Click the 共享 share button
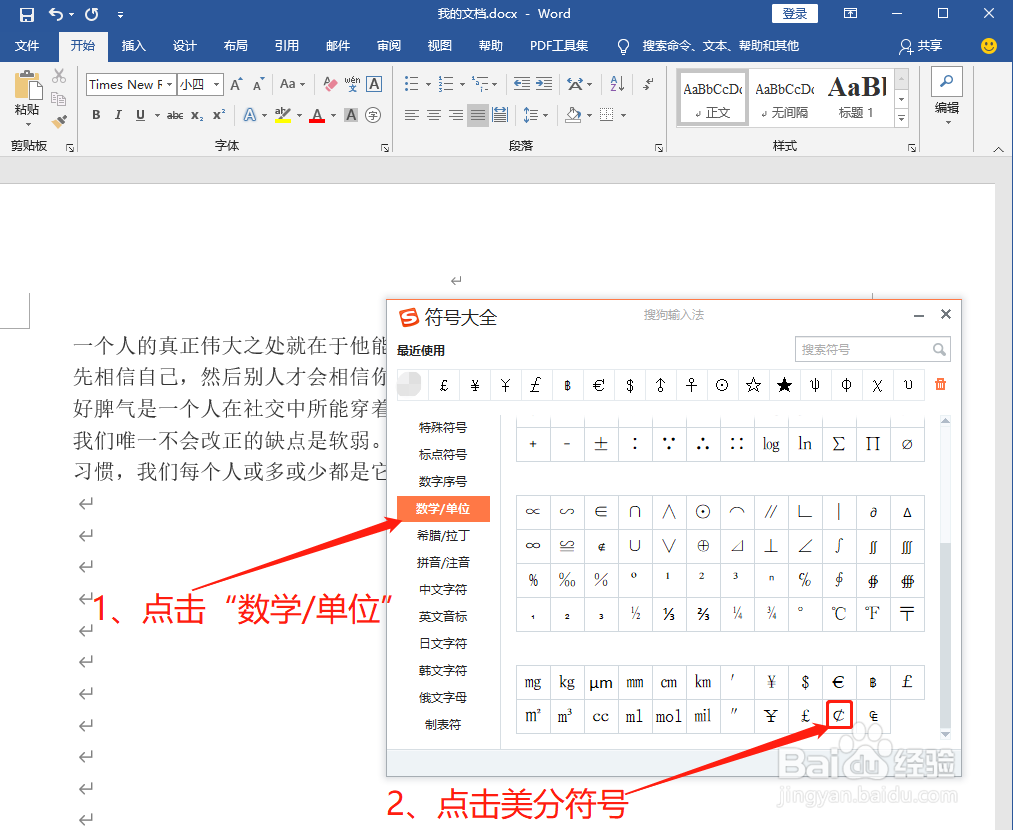1013x830 pixels. pyautogui.click(x=921, y=45)
